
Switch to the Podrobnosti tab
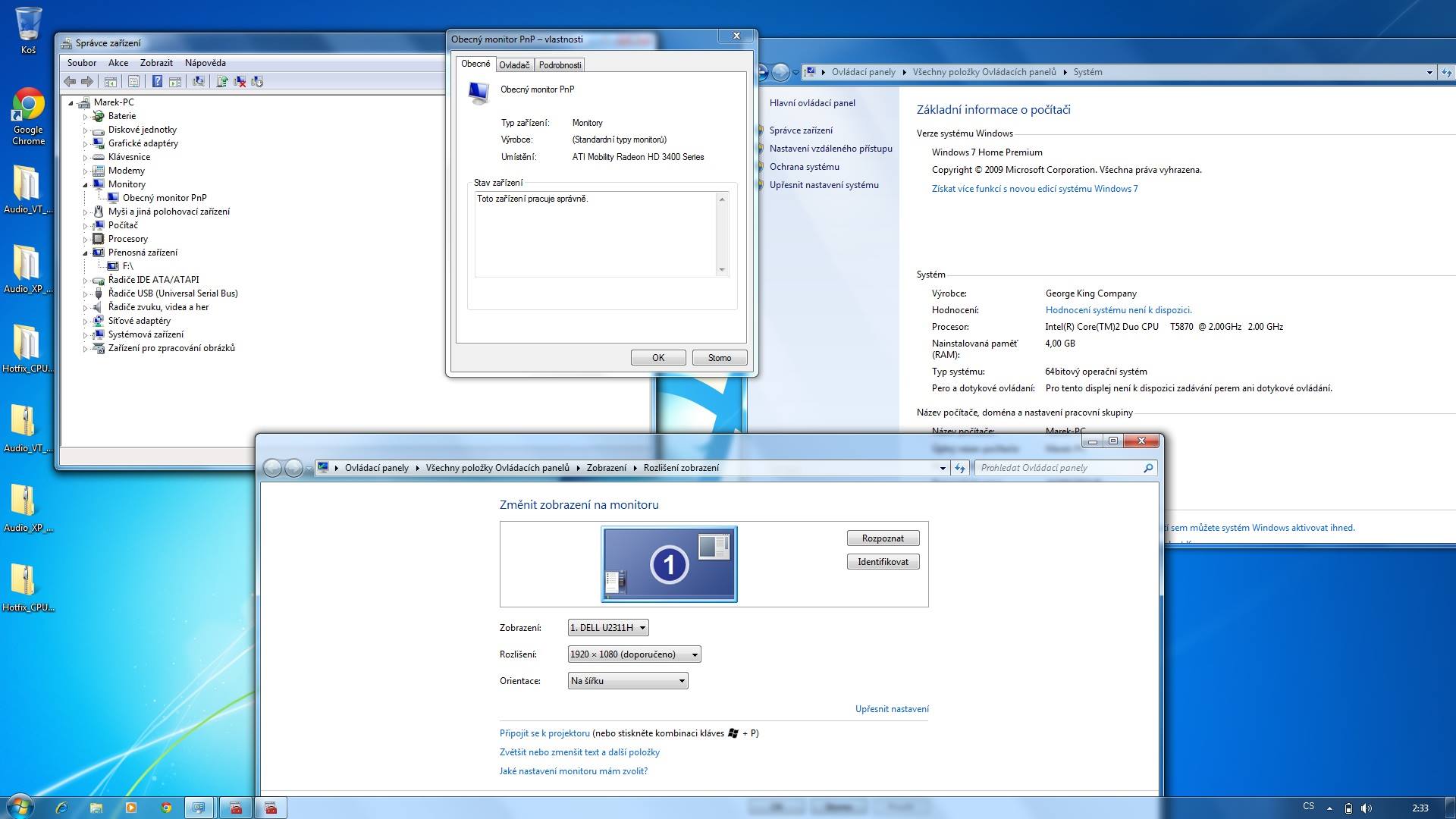(560, 65)
